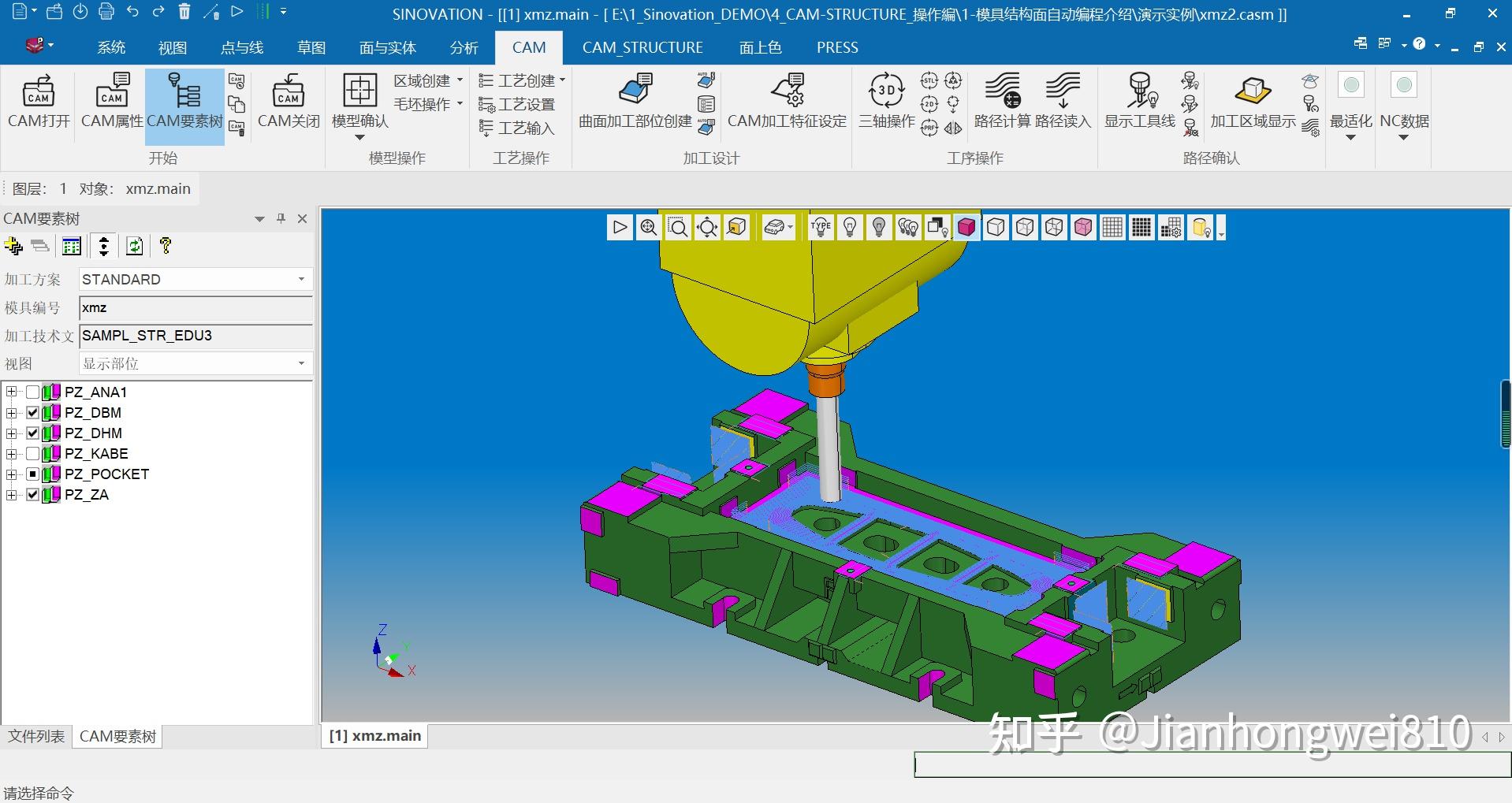The height and width of the screenshot is (803, 1512).
Task: Select solid shaded pink cube display mode
Action: tap(967, 228)
